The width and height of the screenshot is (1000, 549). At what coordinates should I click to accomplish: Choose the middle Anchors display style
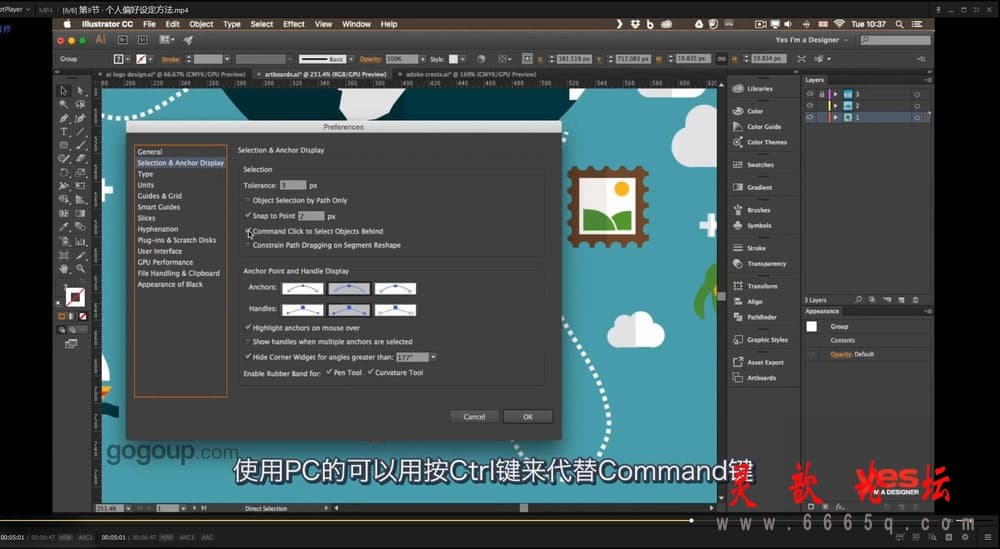(349, 288)
